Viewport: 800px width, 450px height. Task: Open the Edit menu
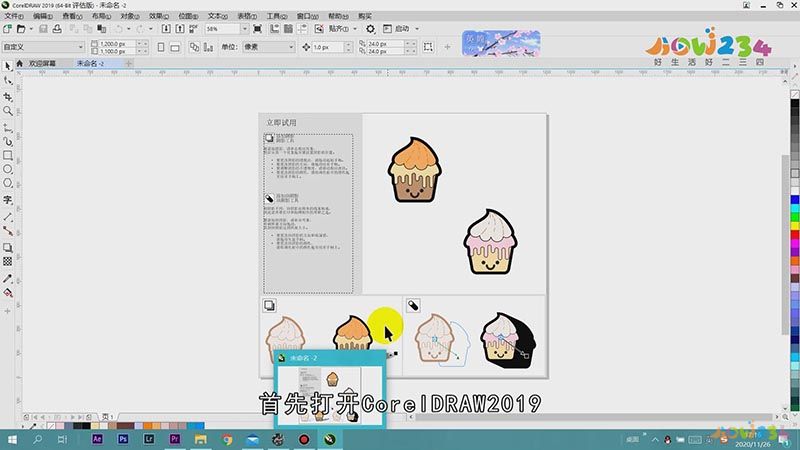coord(43,16)
